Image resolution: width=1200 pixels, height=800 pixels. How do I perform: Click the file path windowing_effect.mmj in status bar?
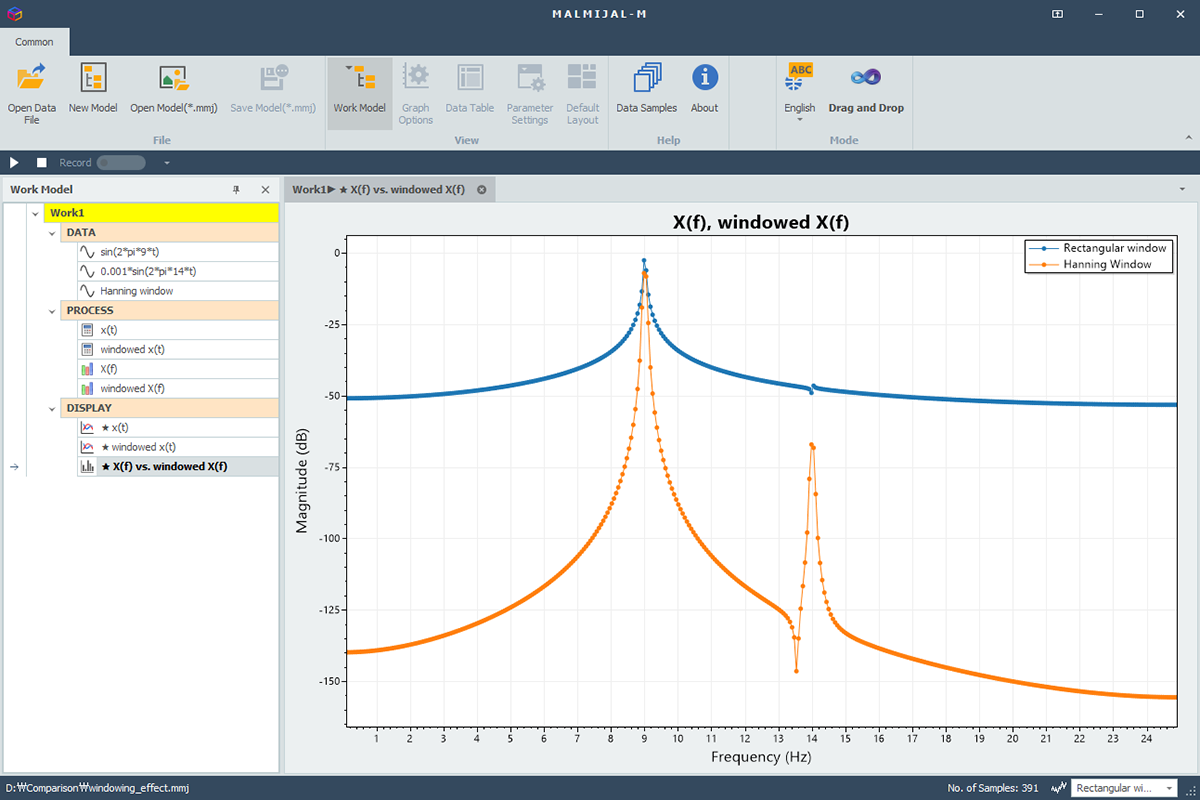[97, 788]
